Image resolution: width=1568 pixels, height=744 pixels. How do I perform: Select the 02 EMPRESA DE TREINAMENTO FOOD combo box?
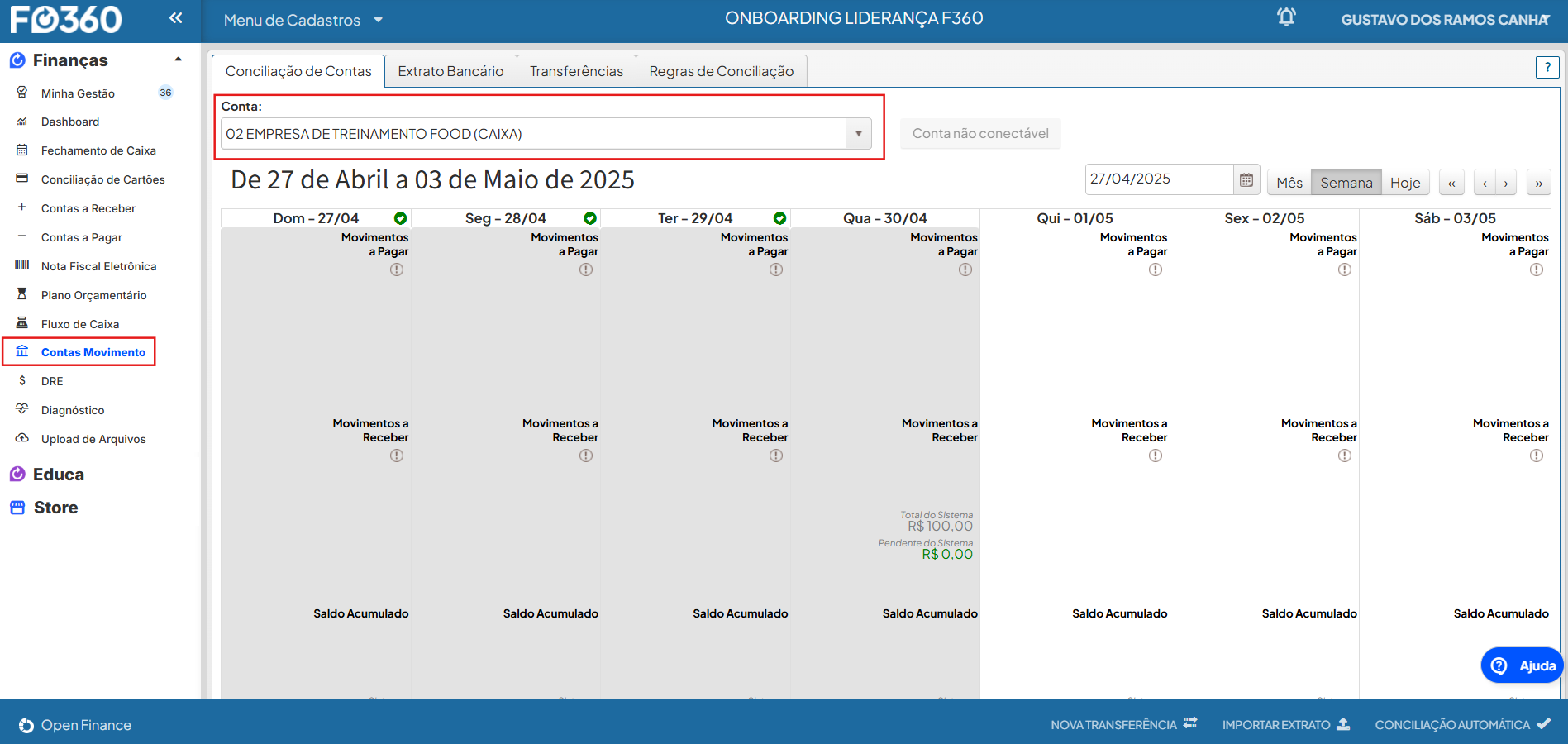(x=546, y=134)
